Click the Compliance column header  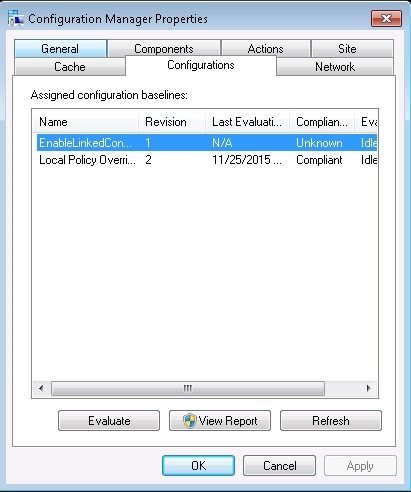[x=322, y=122]
